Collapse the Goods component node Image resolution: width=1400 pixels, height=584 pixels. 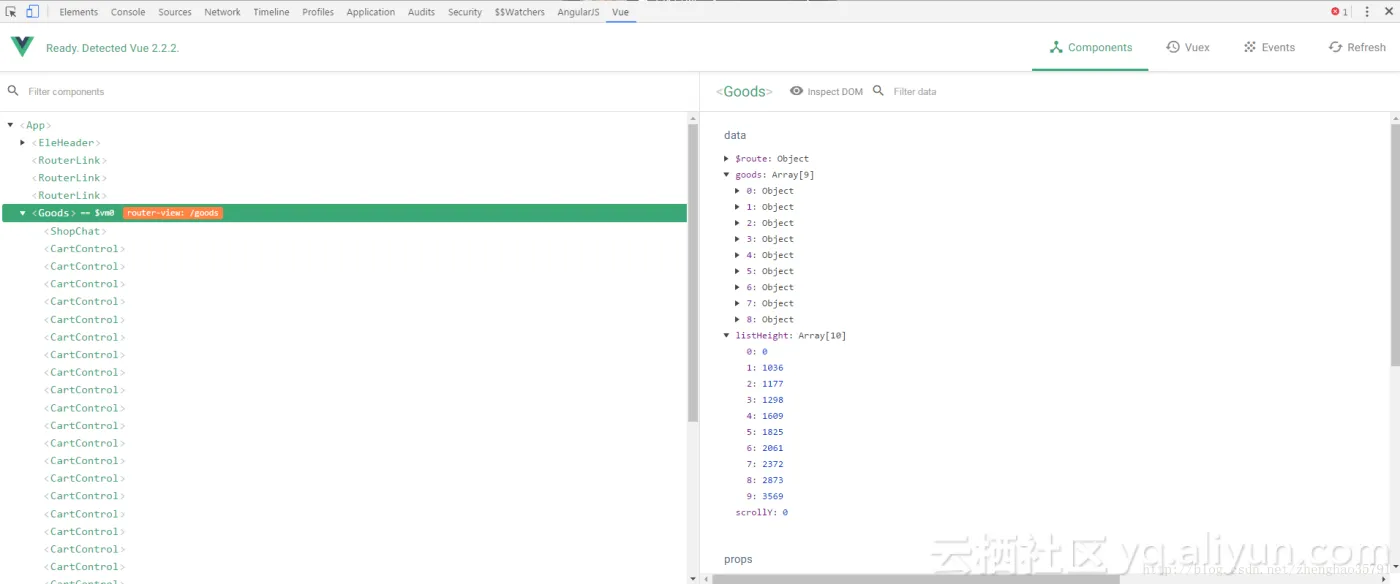pos(22,213)
